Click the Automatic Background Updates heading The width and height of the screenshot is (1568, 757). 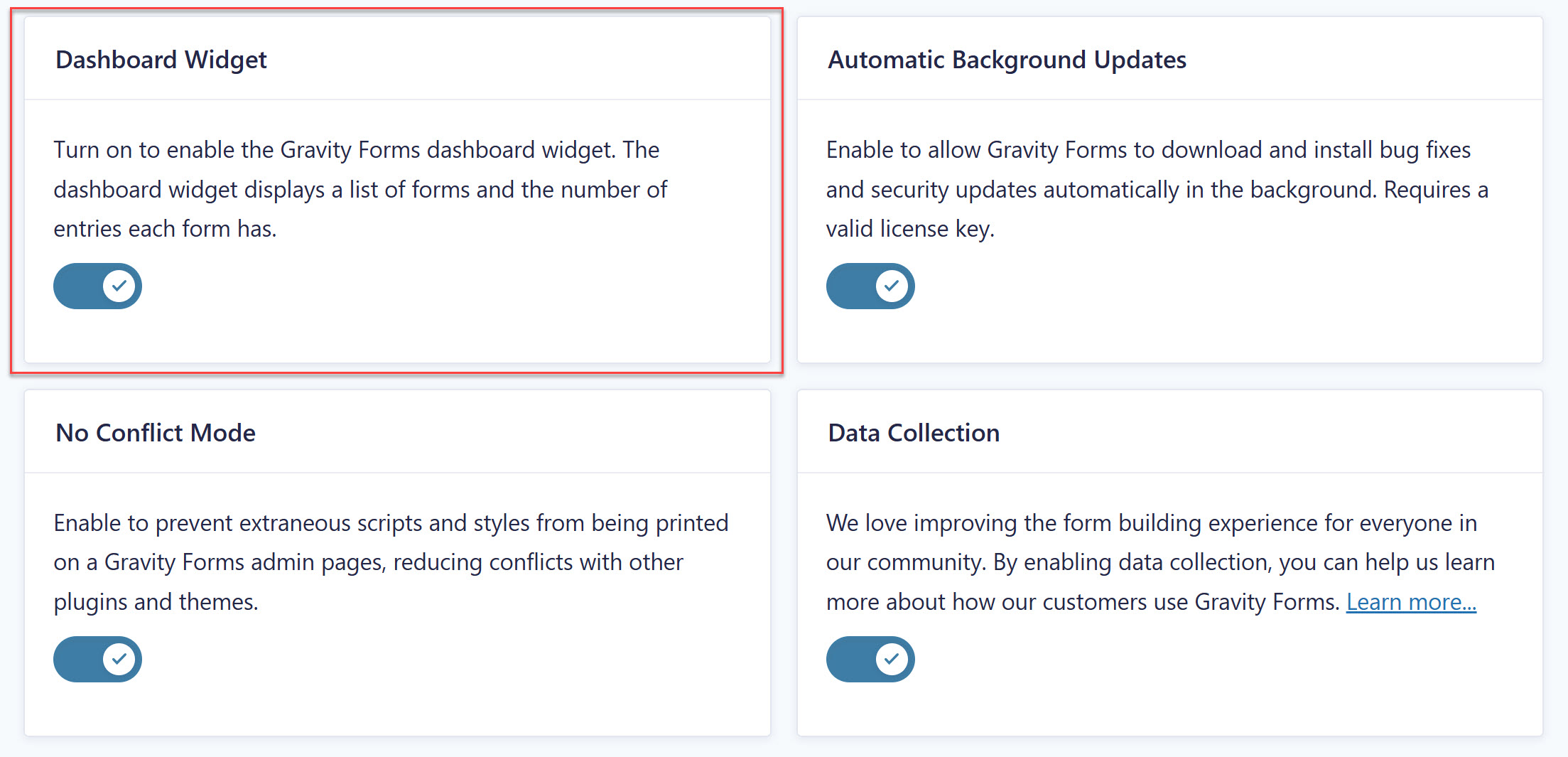[x=1007, y=60]
